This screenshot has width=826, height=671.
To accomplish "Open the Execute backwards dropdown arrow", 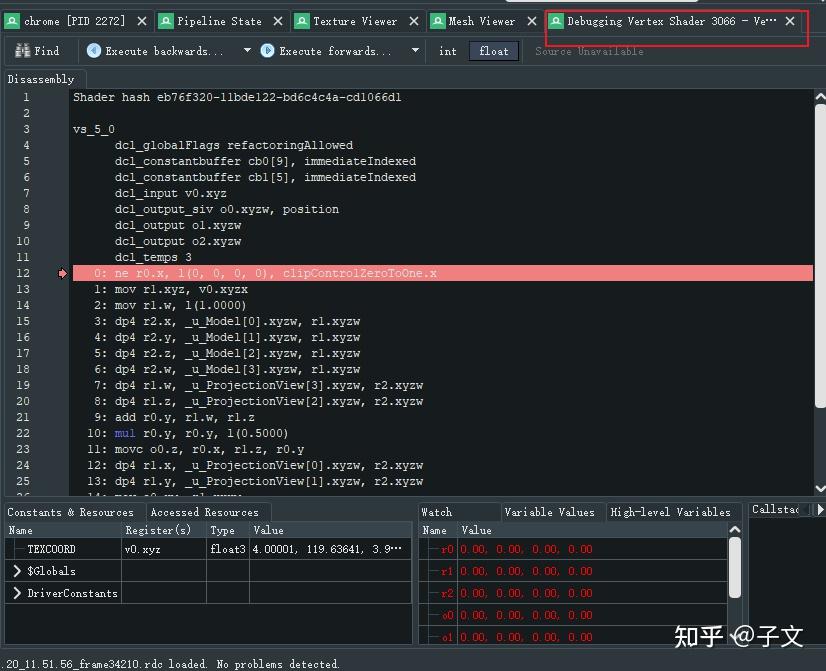I will click(x=245, y=50).
